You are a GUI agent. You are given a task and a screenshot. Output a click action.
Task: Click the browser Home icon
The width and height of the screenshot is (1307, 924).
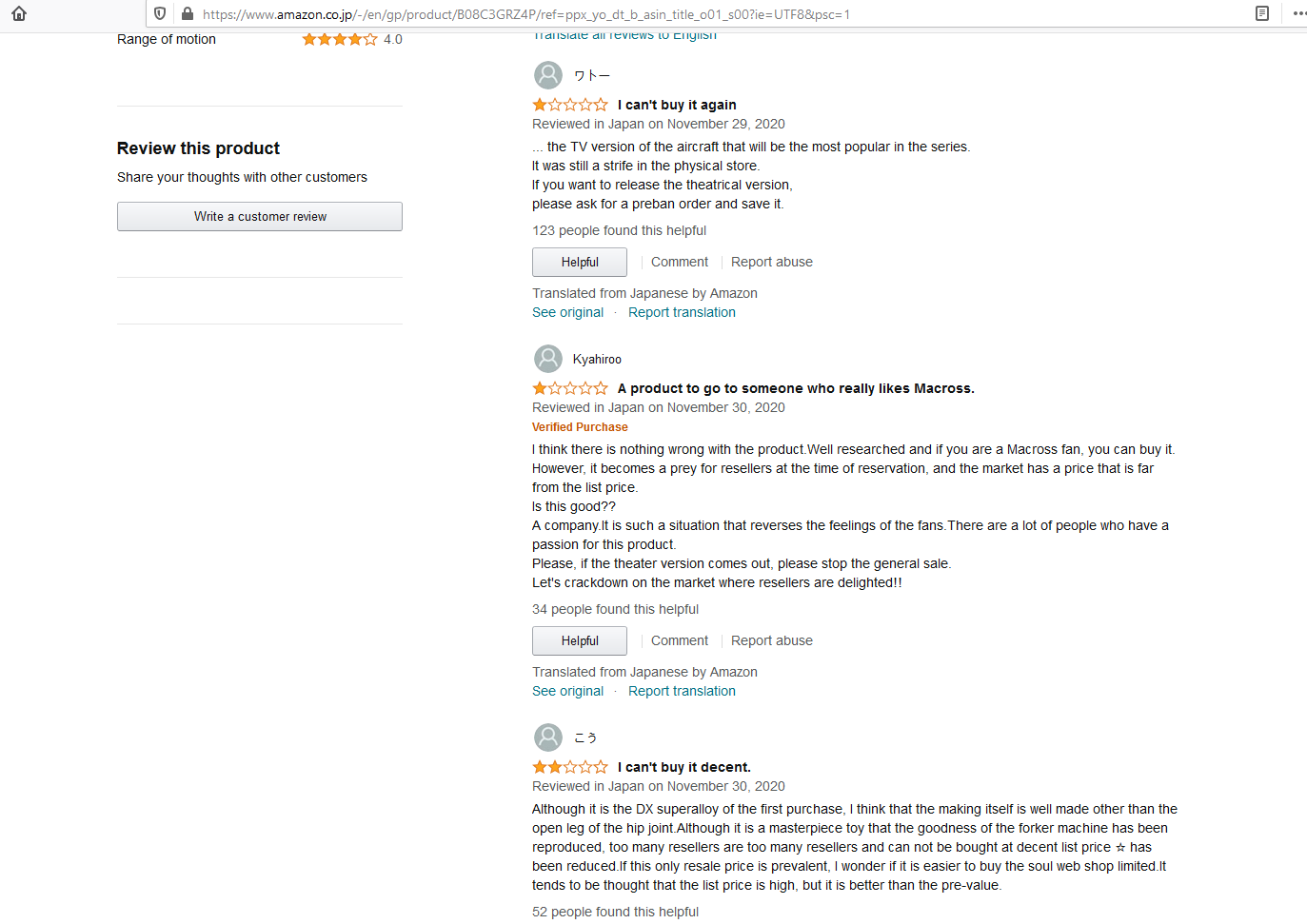click(19, 13)
